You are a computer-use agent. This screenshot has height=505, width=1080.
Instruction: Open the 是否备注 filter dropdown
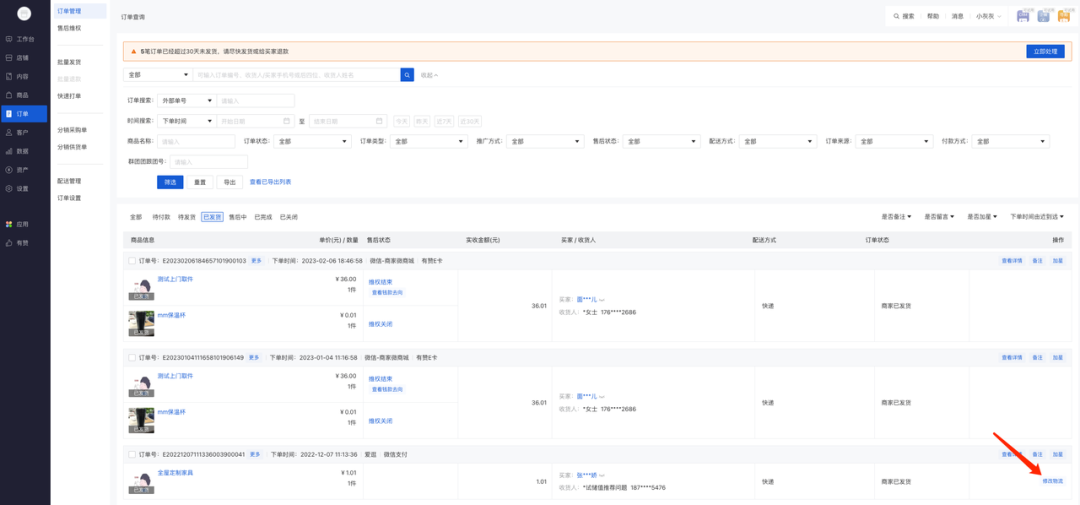[896, 216]
